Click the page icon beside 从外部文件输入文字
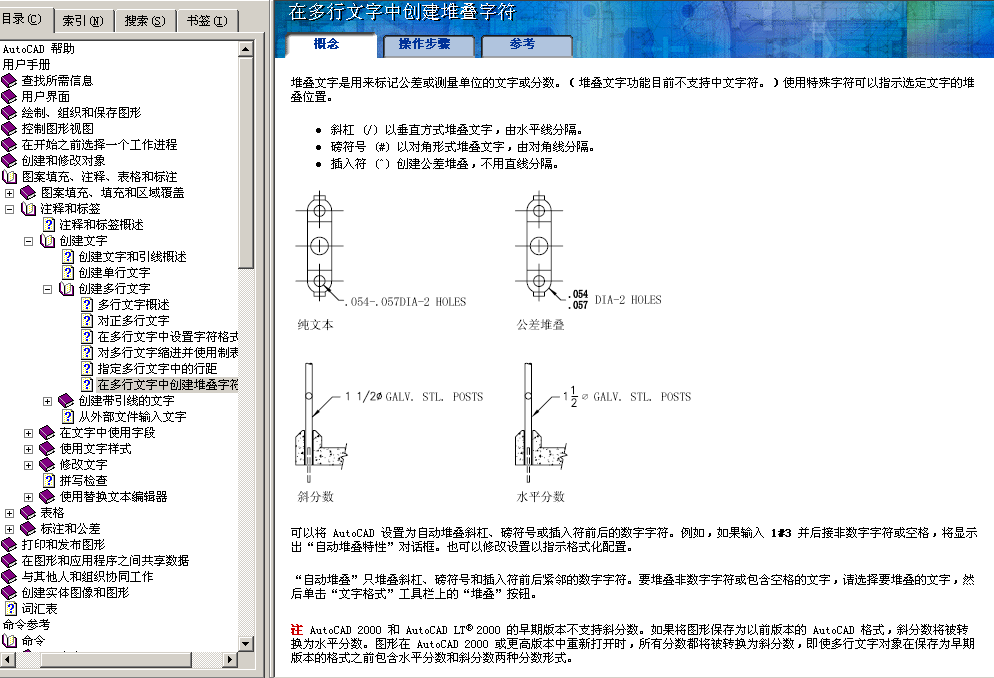Viewport: 994px width, 678px height. click(68, 417)
